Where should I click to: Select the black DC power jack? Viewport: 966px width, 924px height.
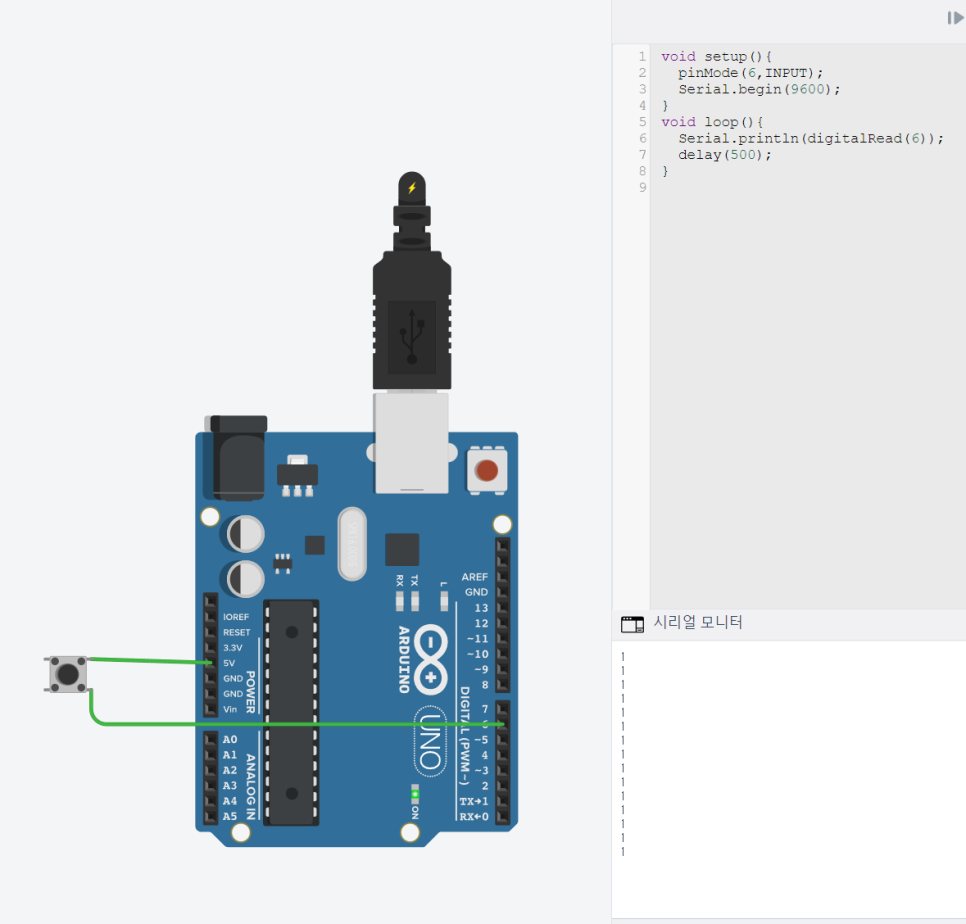coord(236,457)
